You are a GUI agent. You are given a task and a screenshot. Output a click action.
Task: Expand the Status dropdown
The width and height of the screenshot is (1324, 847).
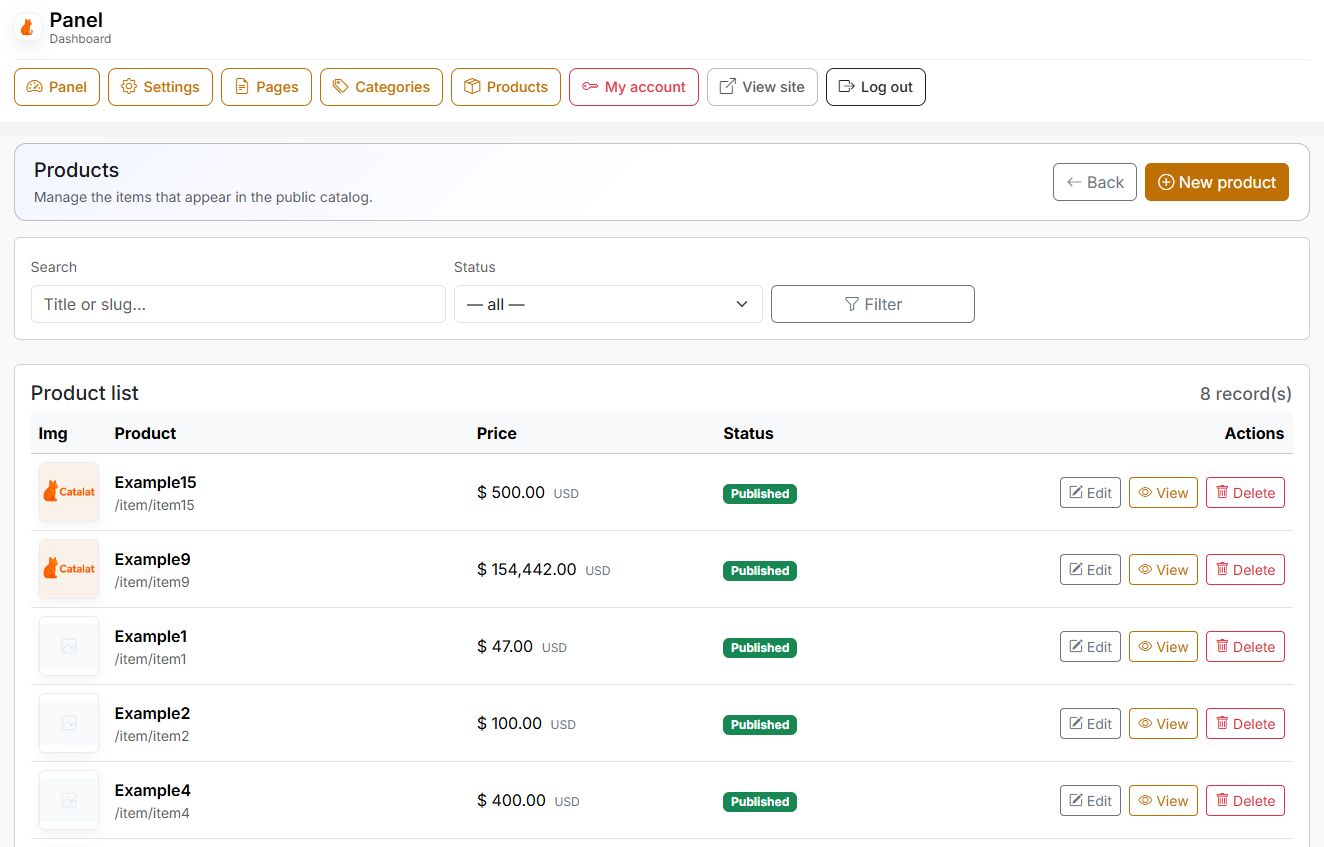point(608,304)
